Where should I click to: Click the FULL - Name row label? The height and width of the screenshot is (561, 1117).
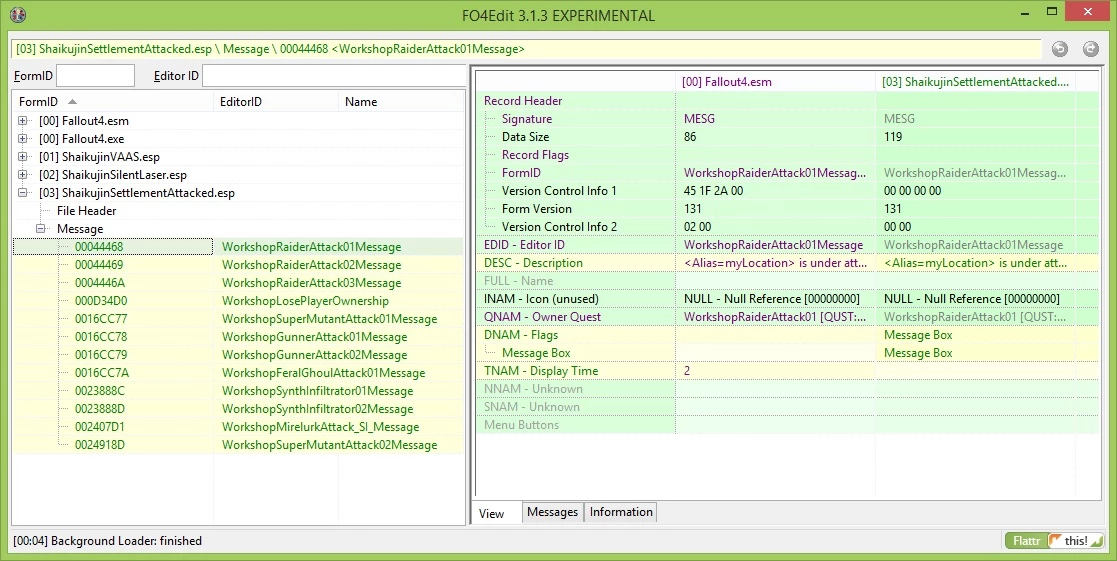[x=518, y=280]
